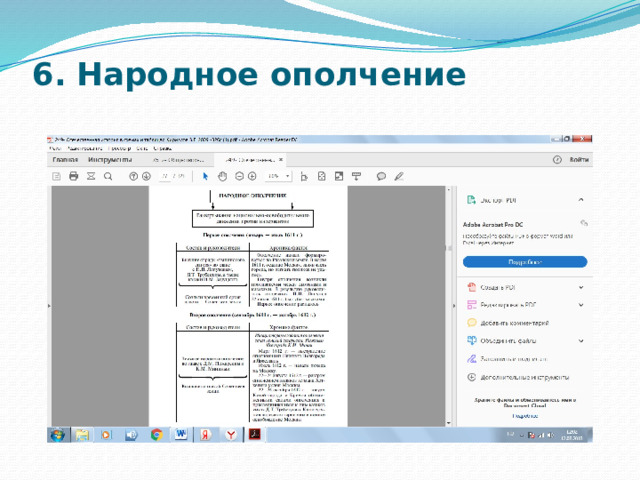Viewport: 640px width, 480px height.
Task: Click the document vertical scrollbar
Action: click(449, 306)
